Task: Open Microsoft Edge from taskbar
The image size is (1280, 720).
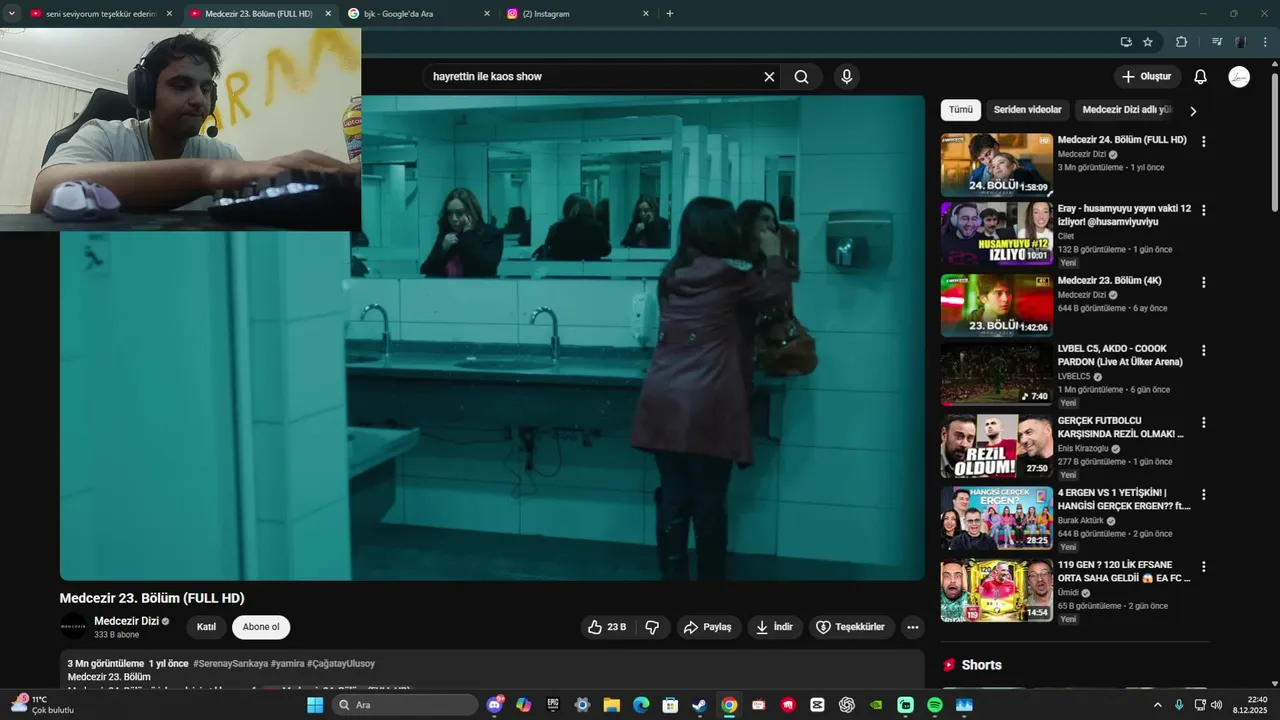Action: 641,705
